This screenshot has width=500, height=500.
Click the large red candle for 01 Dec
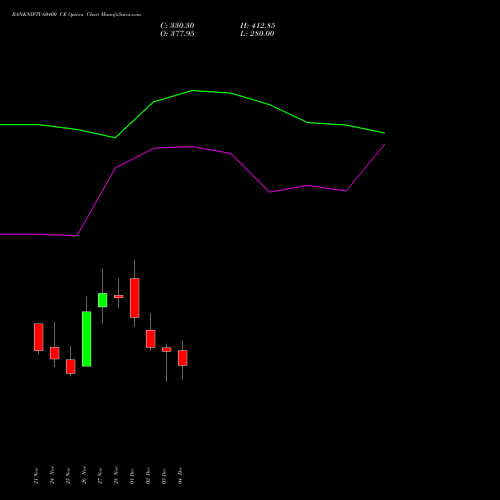point(135,298)
